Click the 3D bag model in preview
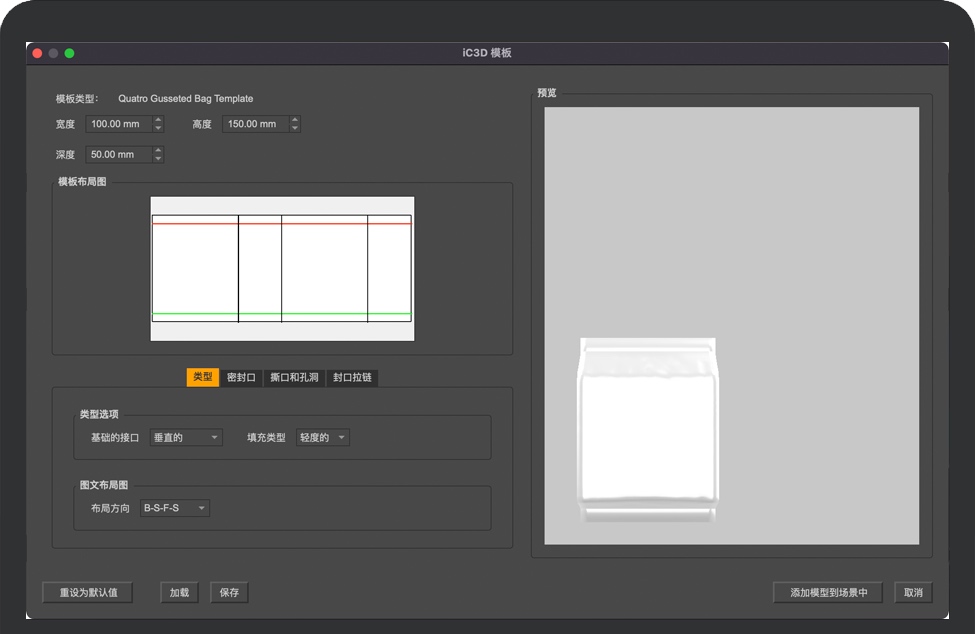Image resolution: width=975 pixels, height=634 pixels. coord(648,430)
